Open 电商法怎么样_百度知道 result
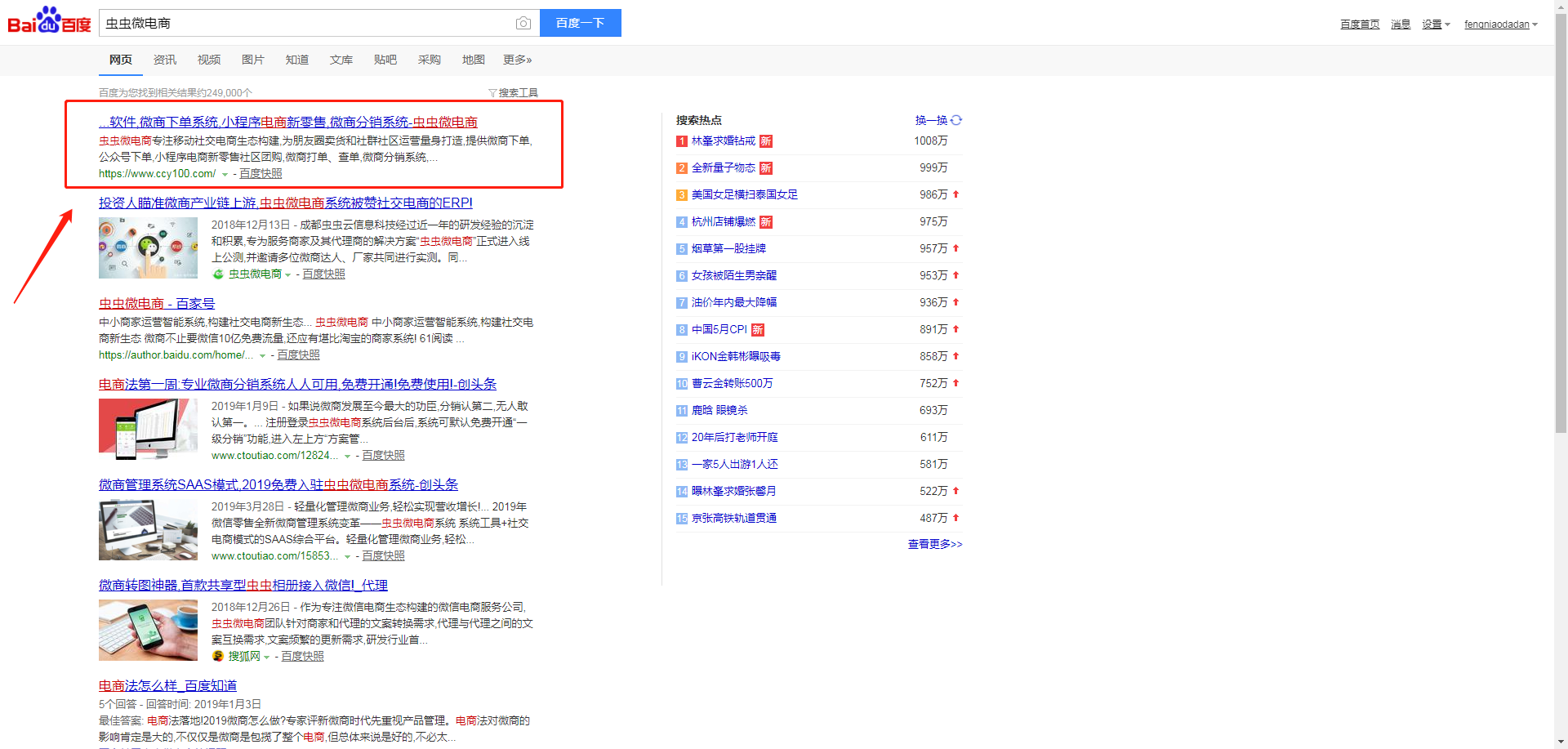 coord(167,686)
